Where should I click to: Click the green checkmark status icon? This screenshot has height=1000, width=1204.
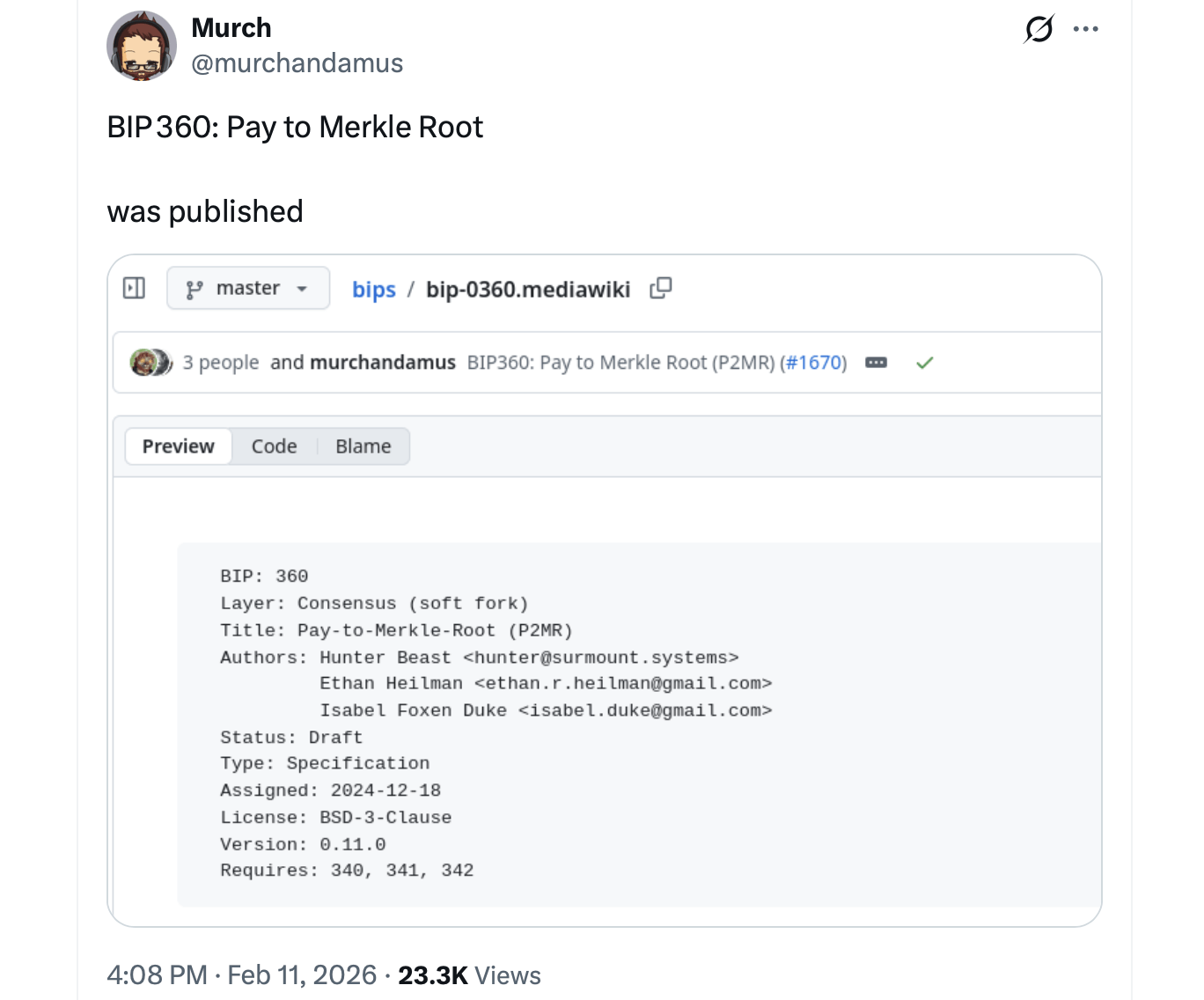point(924,363)
